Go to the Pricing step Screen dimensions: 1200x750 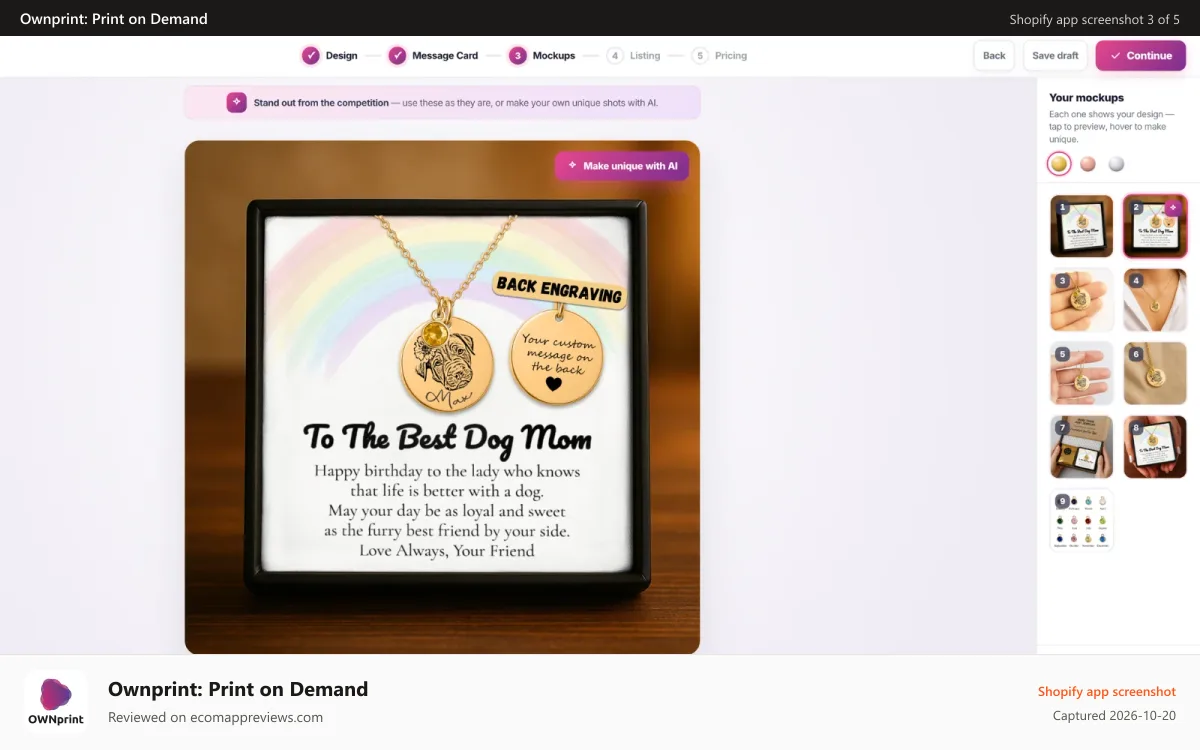tap(719, 56)
